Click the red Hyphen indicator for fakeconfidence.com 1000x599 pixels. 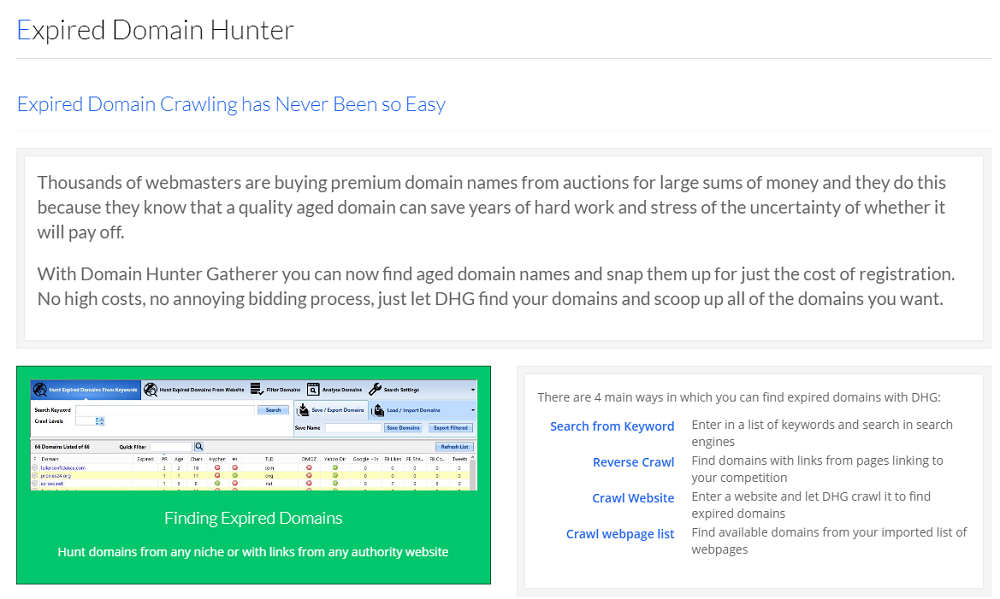217,468
